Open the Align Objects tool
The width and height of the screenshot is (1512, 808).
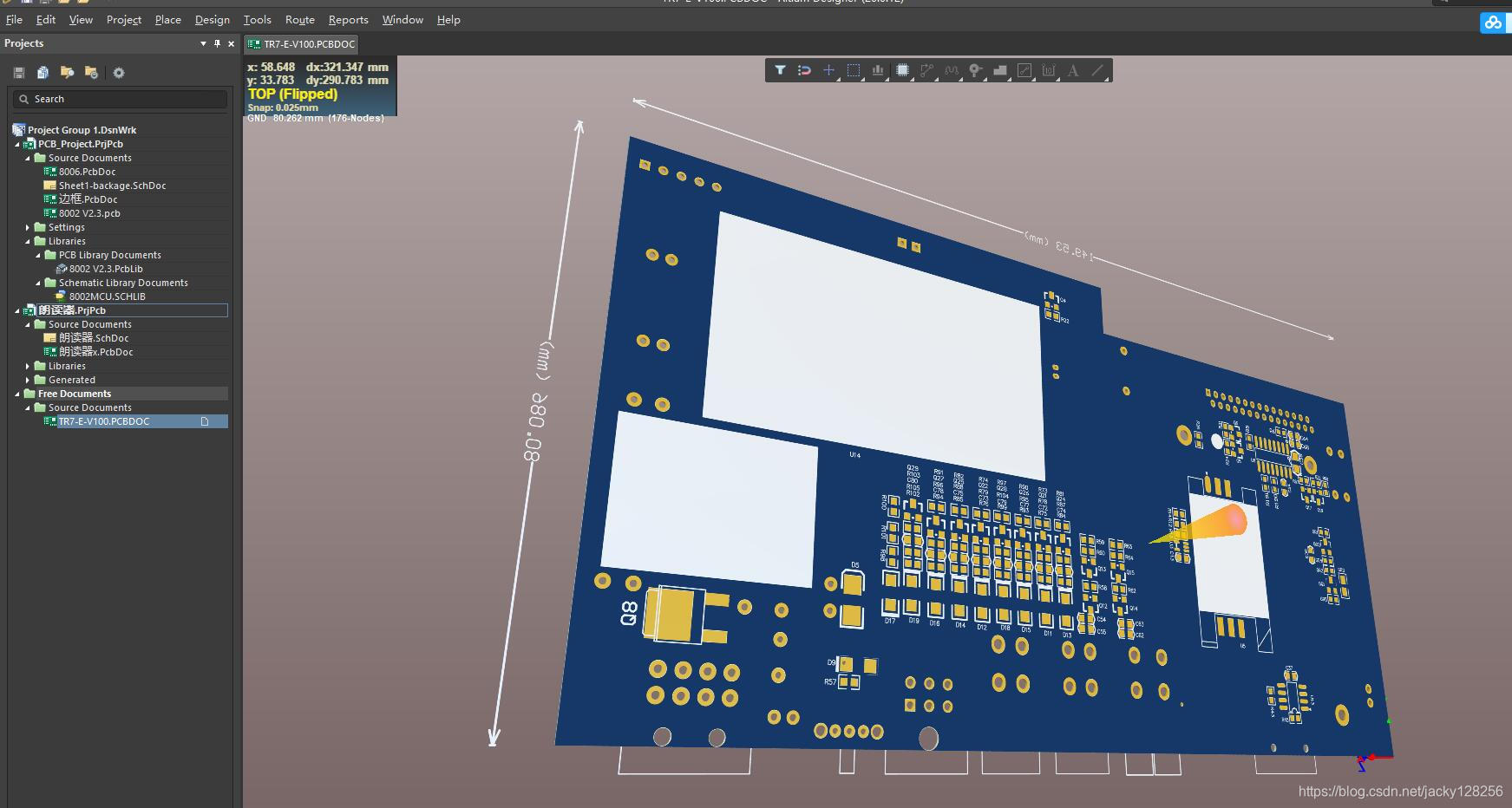878,70
